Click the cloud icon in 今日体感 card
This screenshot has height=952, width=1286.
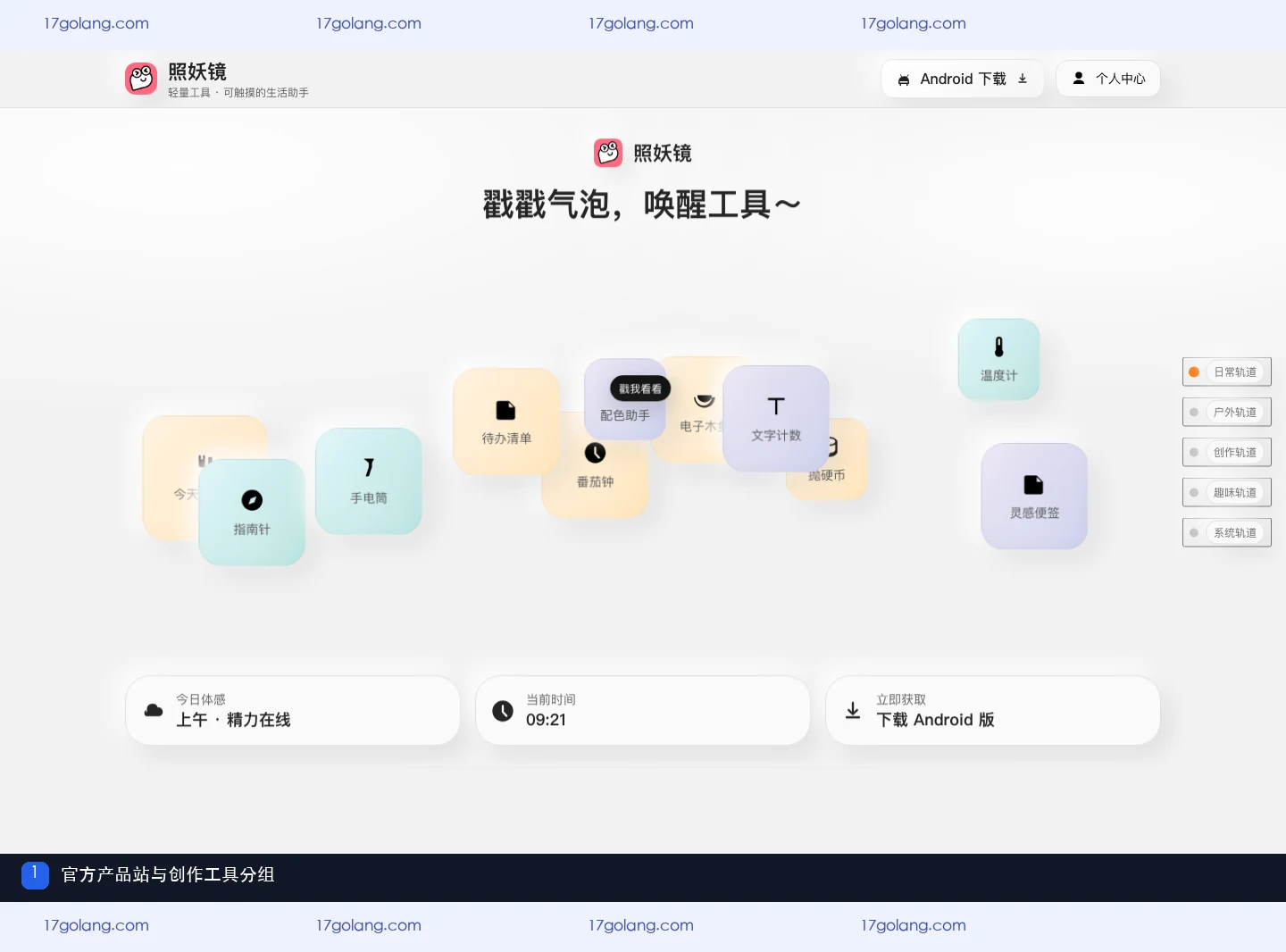[154, 710]
